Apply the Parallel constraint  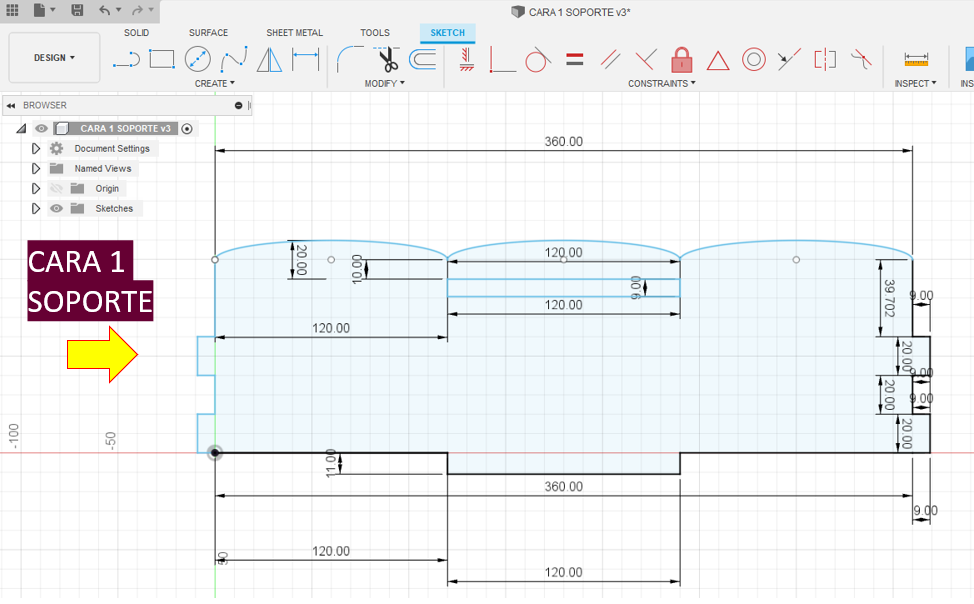(x=611, y=60)
